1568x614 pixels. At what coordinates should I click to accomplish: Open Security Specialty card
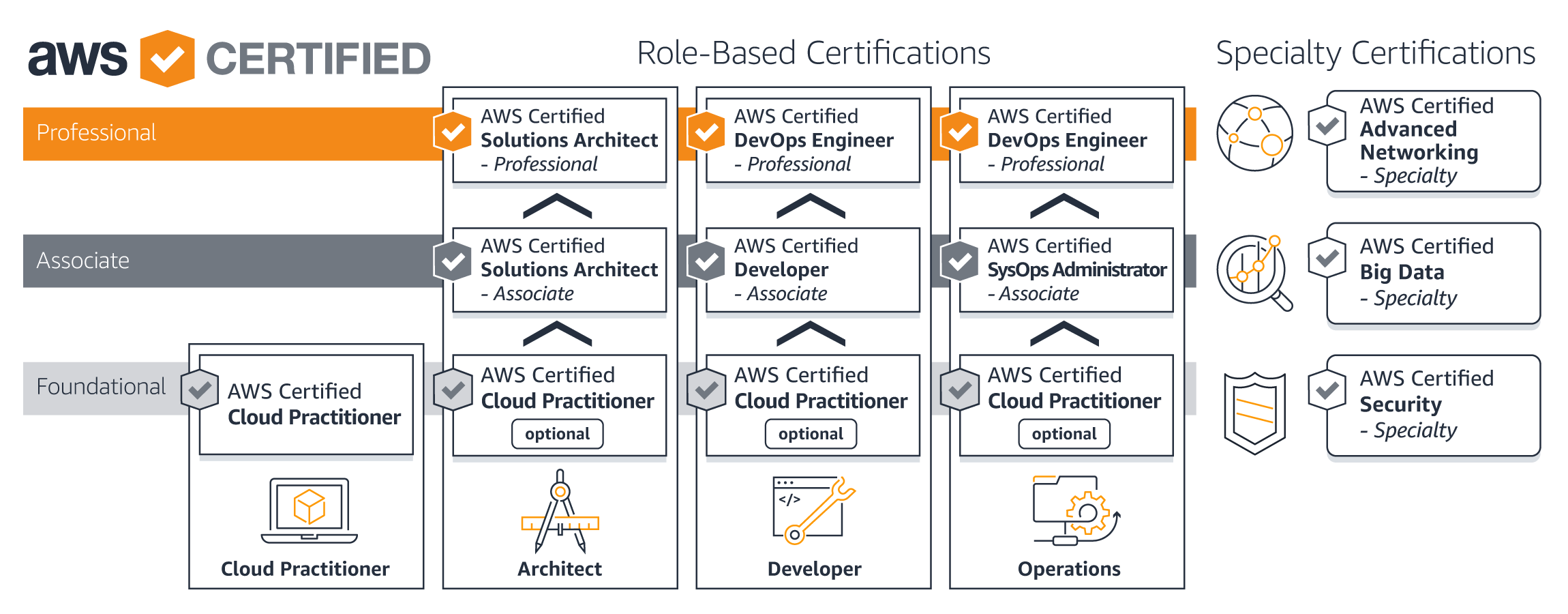[x=1433, y=405]
